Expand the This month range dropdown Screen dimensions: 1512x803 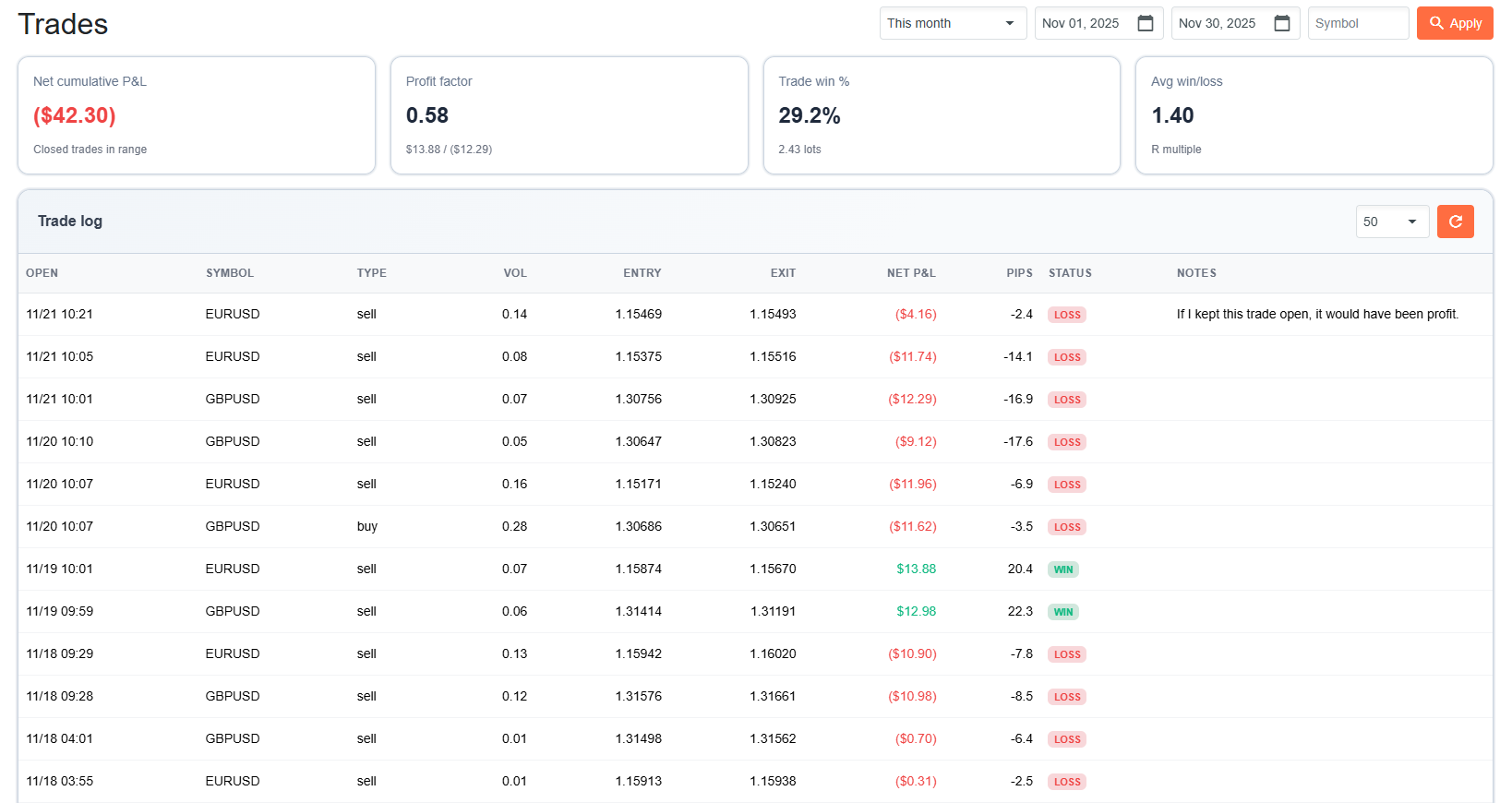pos(952,23)
